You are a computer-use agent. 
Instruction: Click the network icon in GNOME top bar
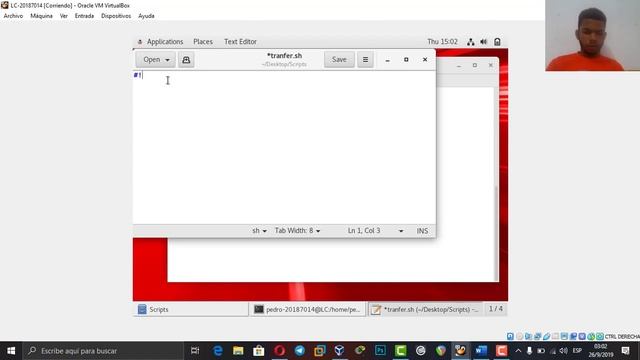tap(471, 42)
